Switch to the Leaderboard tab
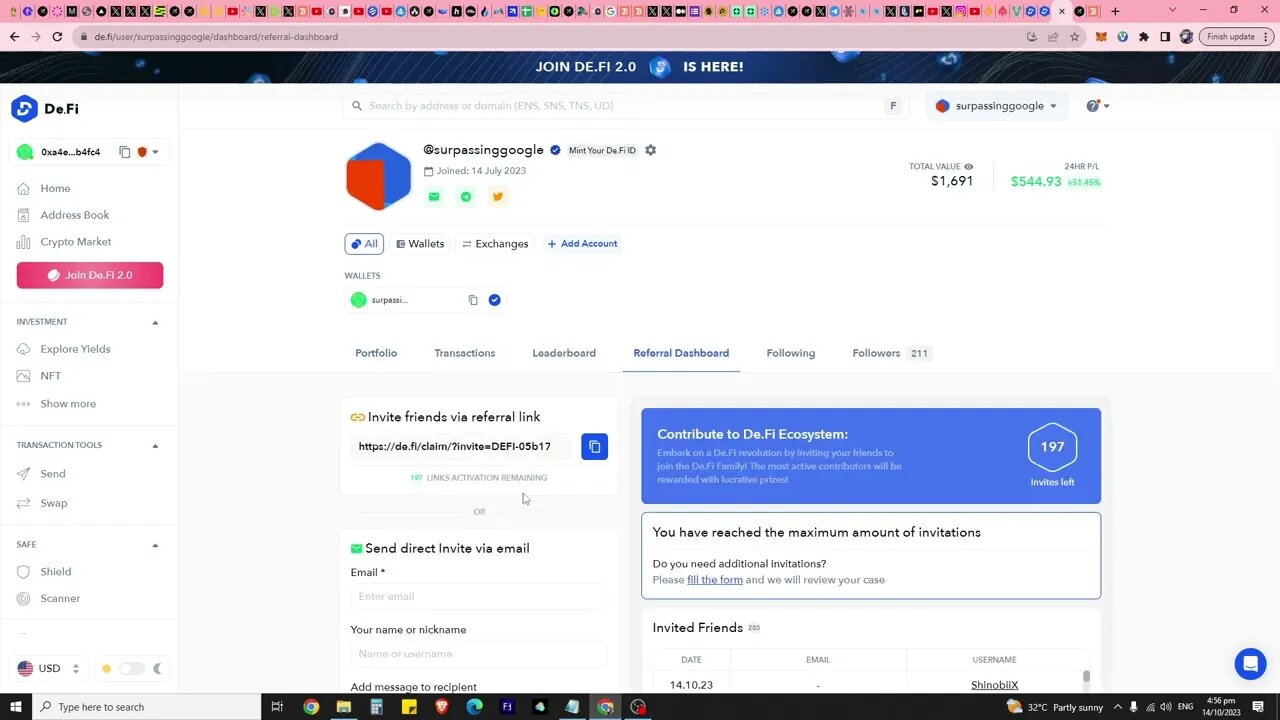This screenshot has width=1280, height=720. [564, 353]
